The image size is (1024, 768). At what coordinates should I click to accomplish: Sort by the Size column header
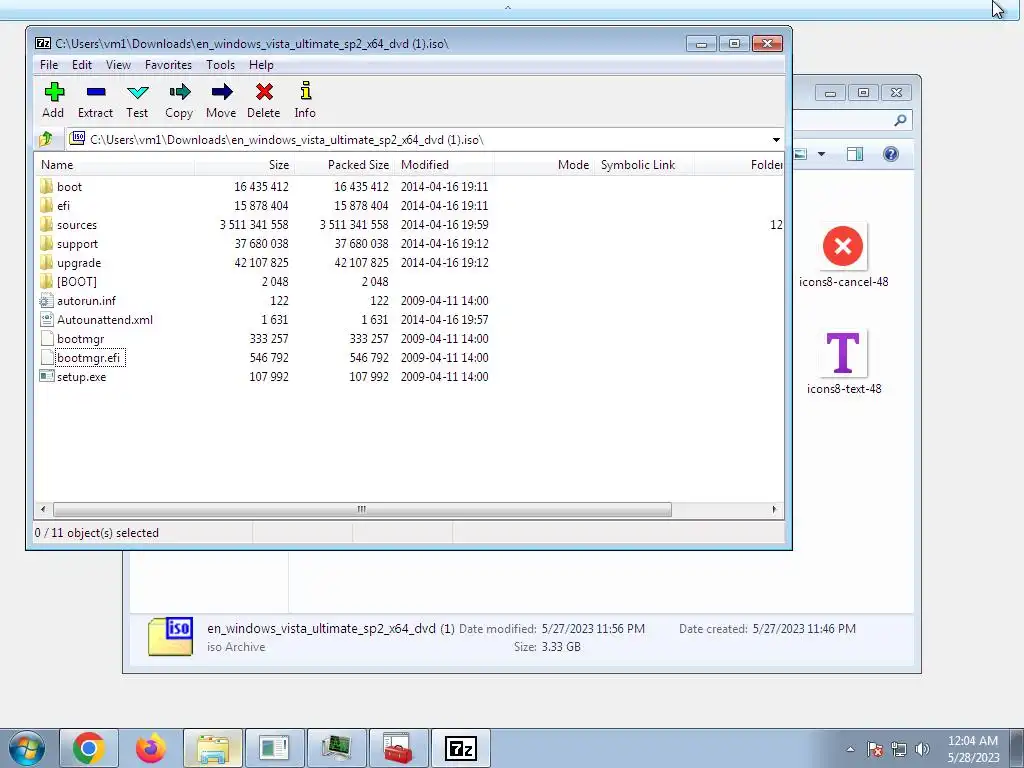tap(244, 165)
